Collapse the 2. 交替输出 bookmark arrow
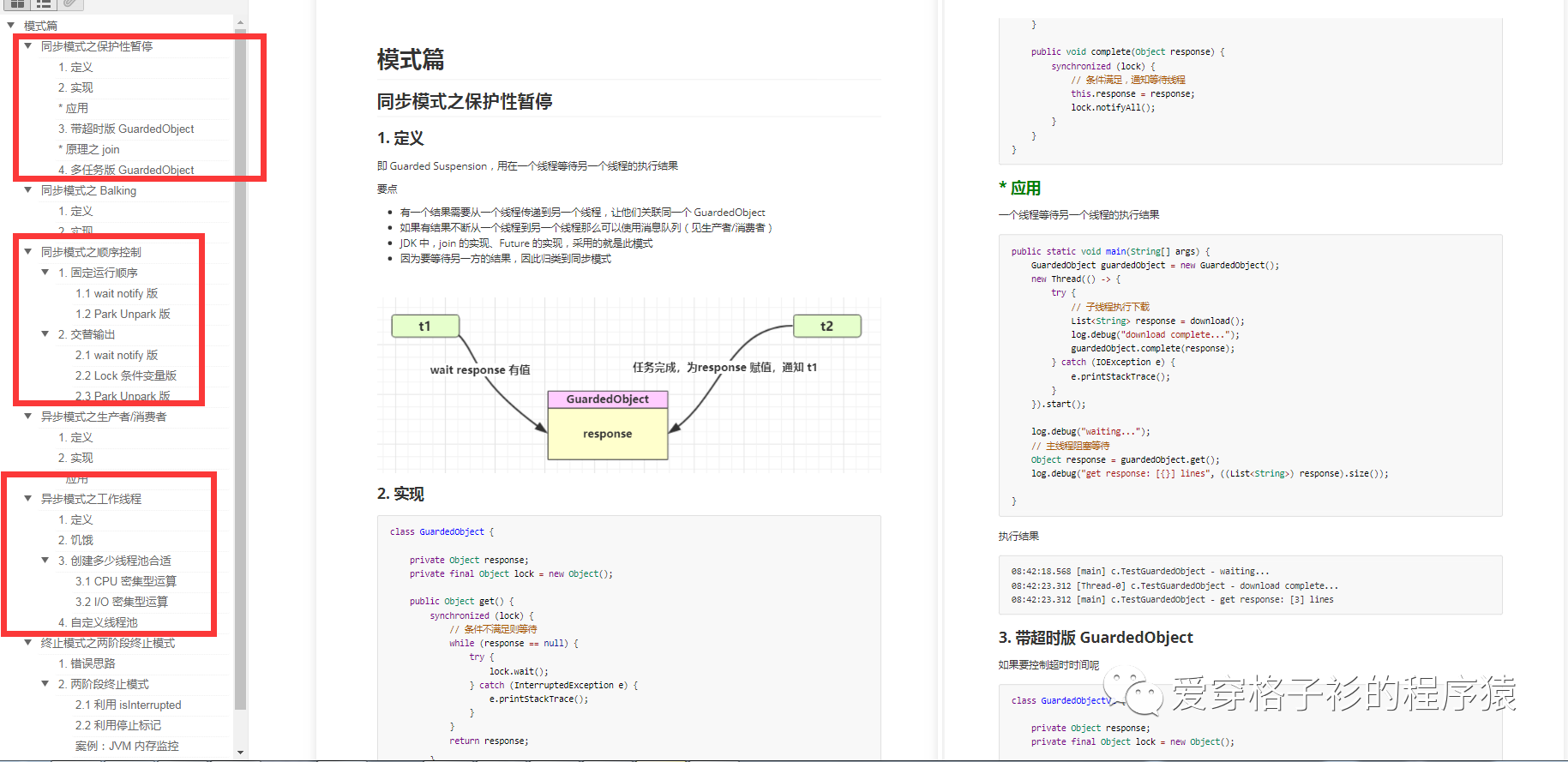 (45, 334)
